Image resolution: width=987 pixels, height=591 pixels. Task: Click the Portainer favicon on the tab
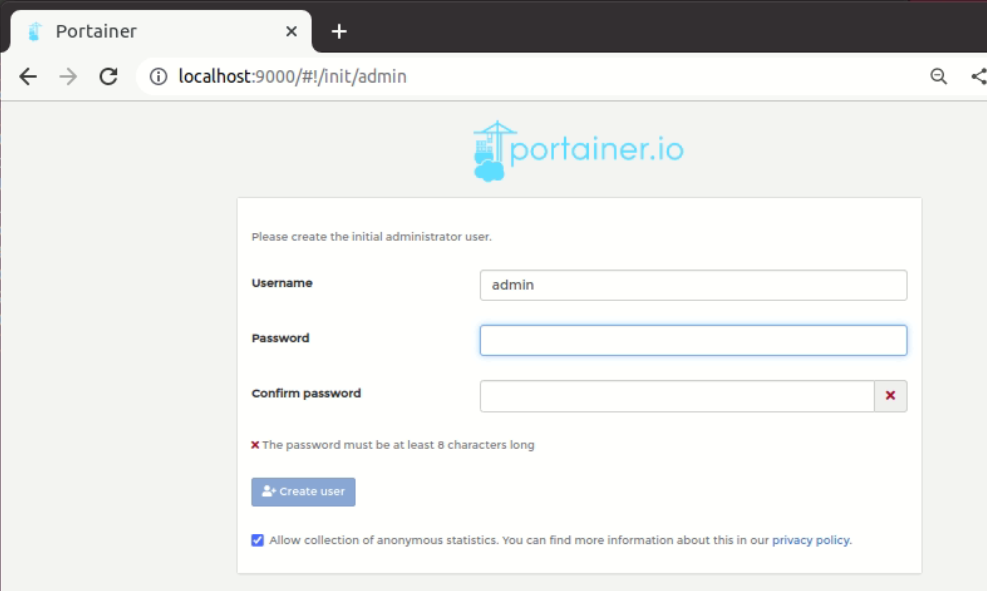35,31
